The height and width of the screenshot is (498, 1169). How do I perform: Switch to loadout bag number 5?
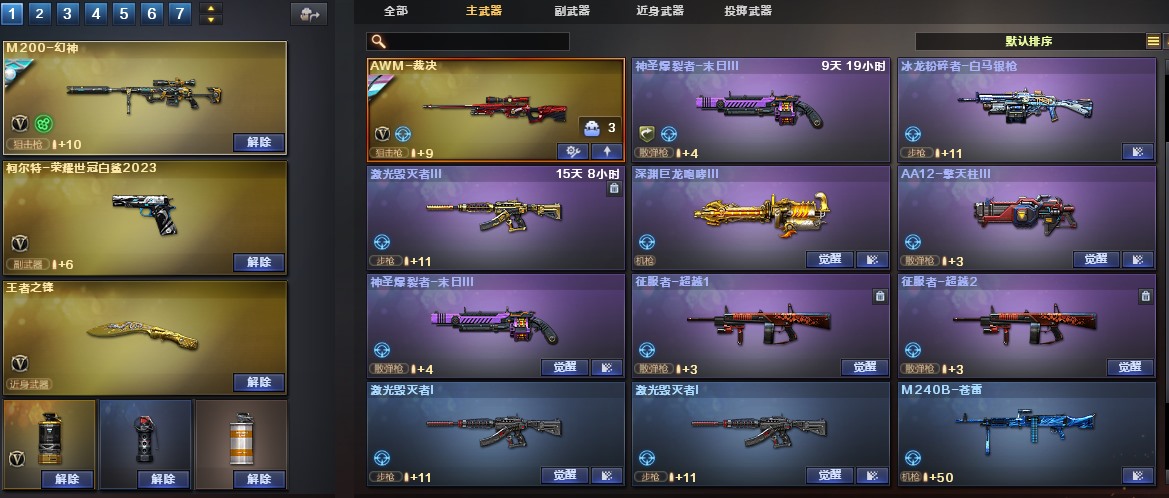tap(124, 13)
